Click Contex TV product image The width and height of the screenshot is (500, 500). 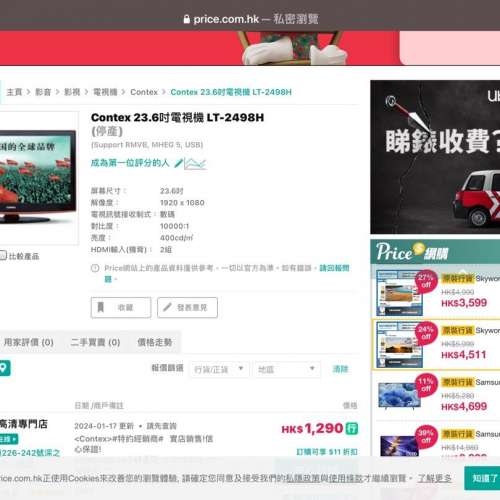(38, 177)
